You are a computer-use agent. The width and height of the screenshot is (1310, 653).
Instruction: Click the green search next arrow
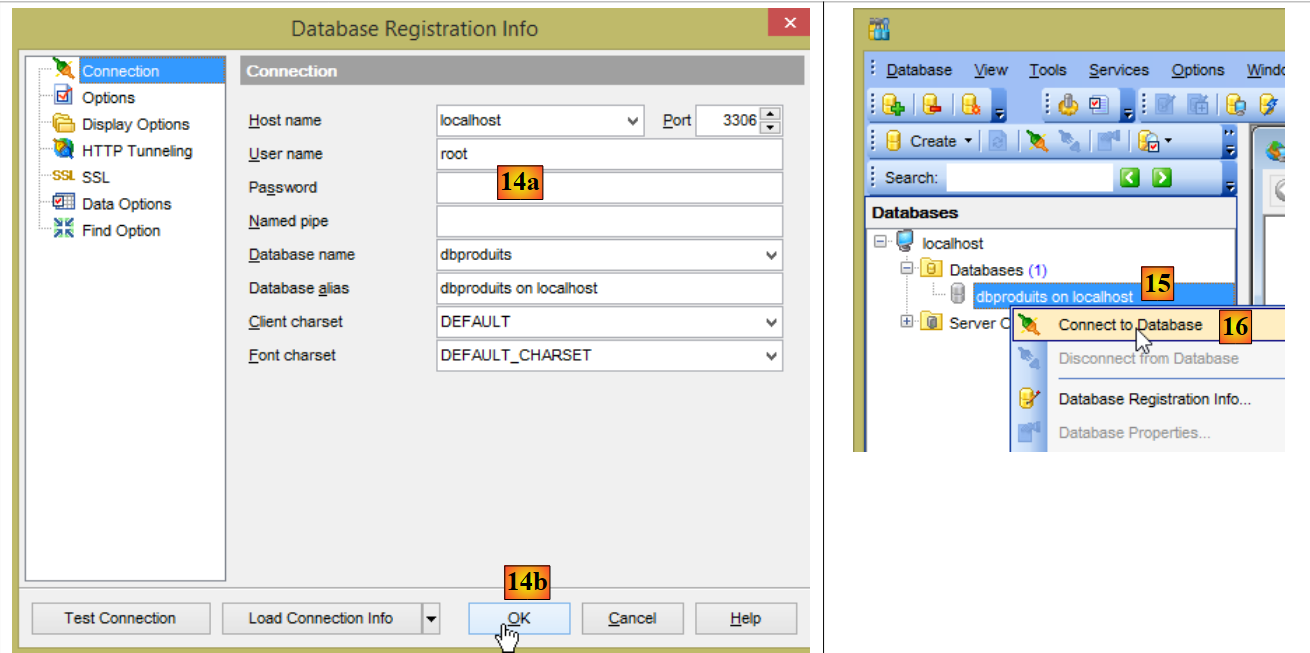click(1161, 178)
